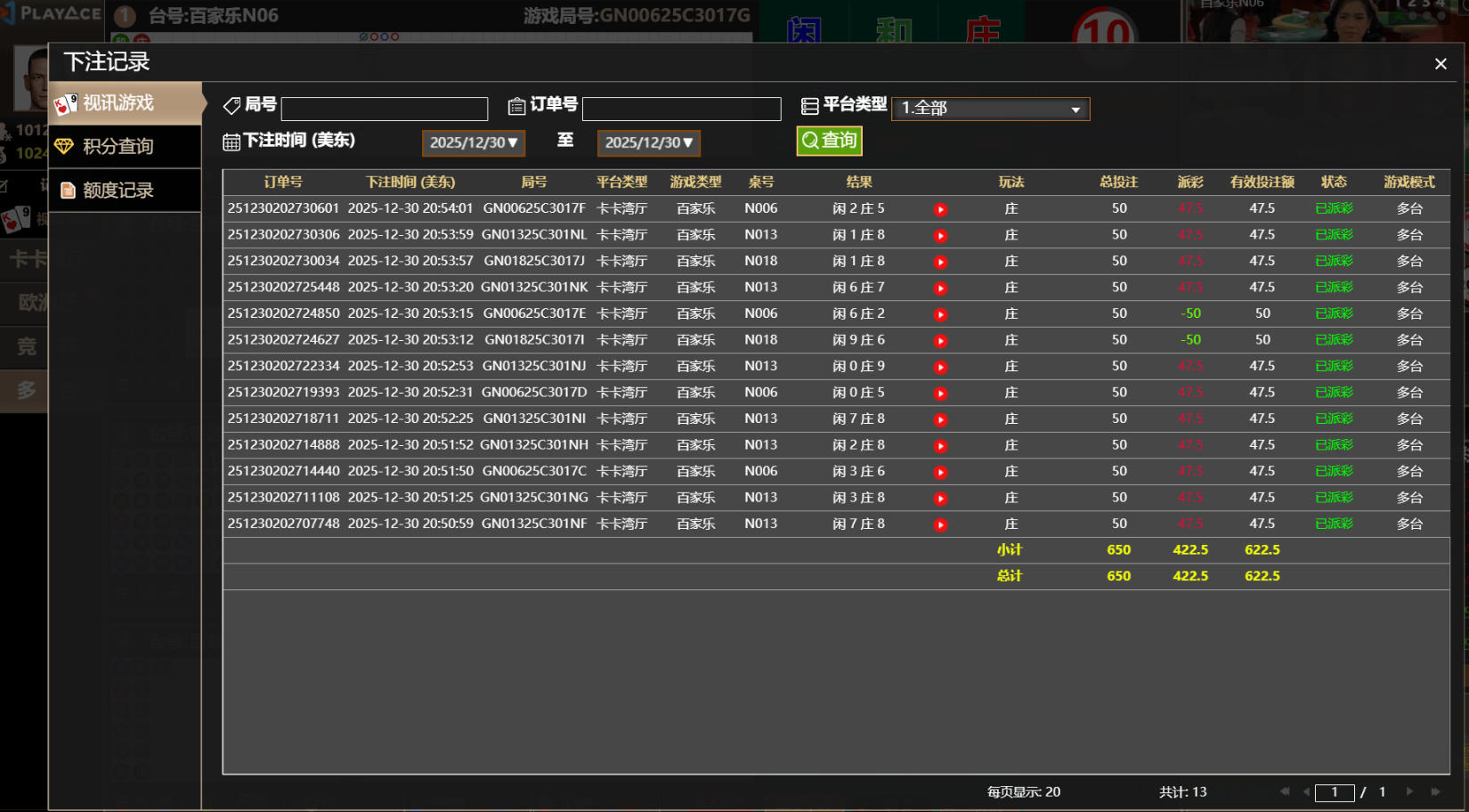
Task: Click replay icon for round GN00625C3017D
Action: tap(940, 393)
